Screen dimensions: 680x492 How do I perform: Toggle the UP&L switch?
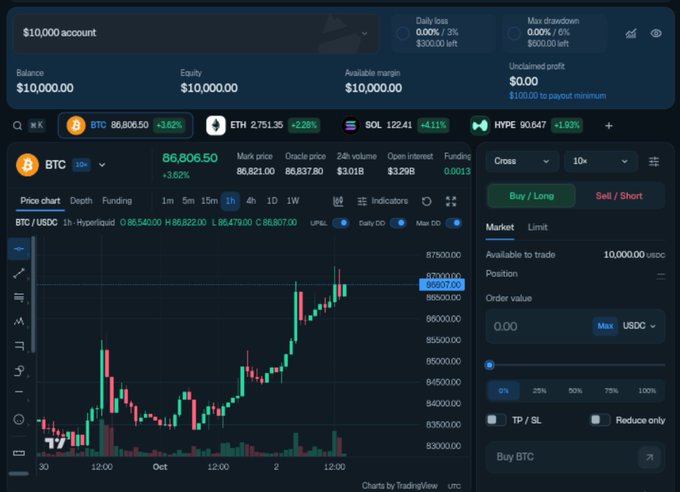tap(341, 223)
